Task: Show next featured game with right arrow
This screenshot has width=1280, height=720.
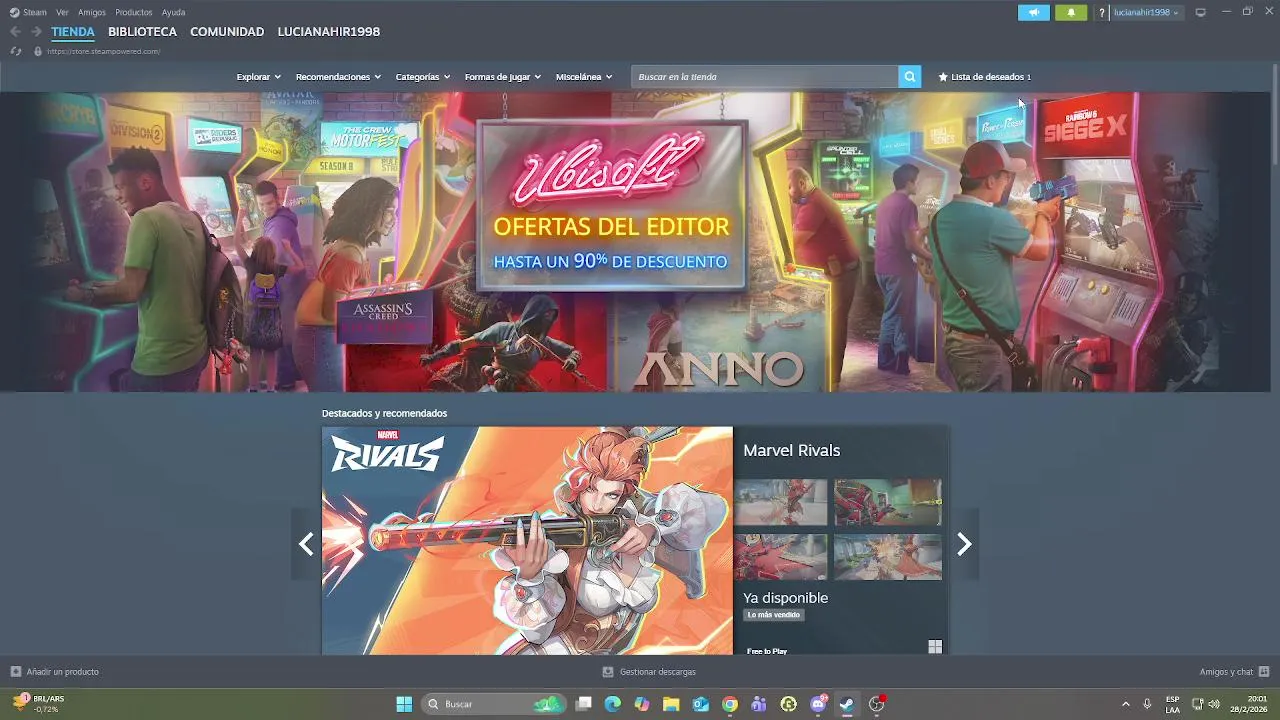Action: (964, 544)
